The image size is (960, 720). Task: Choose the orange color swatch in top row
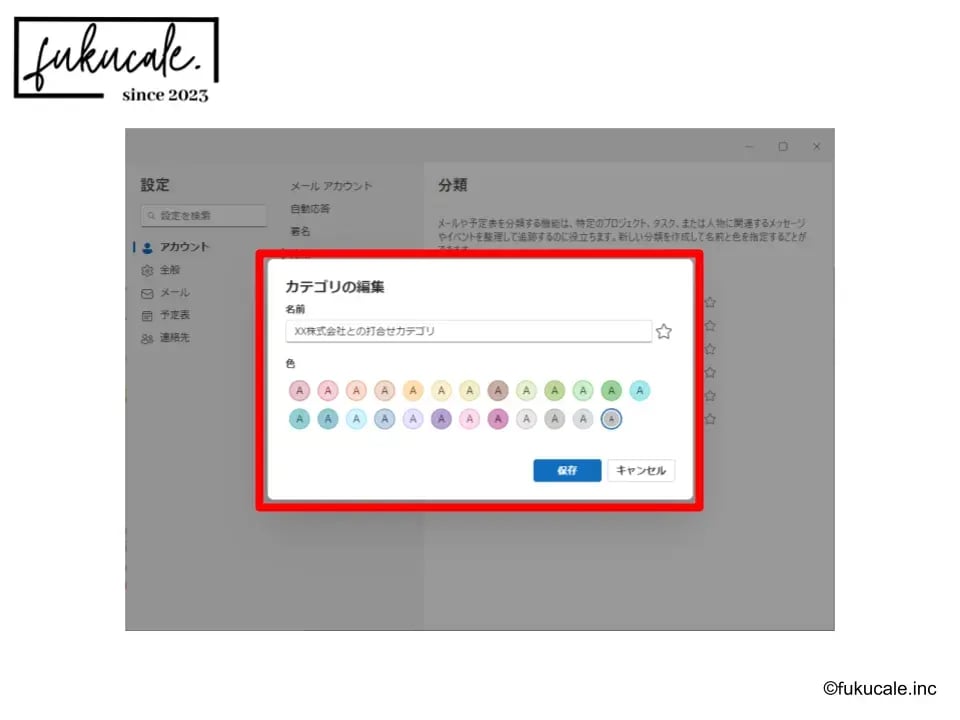(x=413, y=391)
